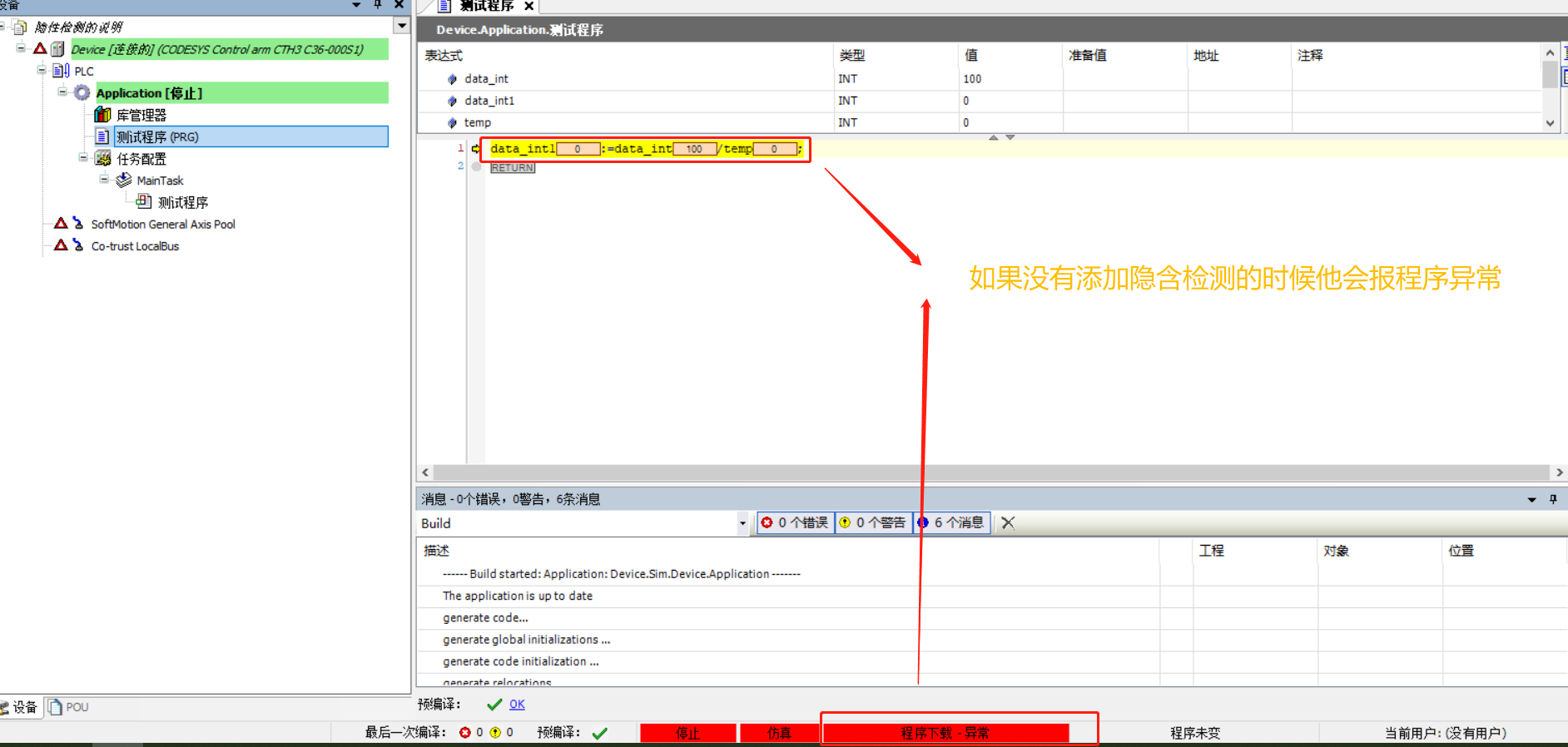Switch to the 设备 bottom tab

coord(20,707)
